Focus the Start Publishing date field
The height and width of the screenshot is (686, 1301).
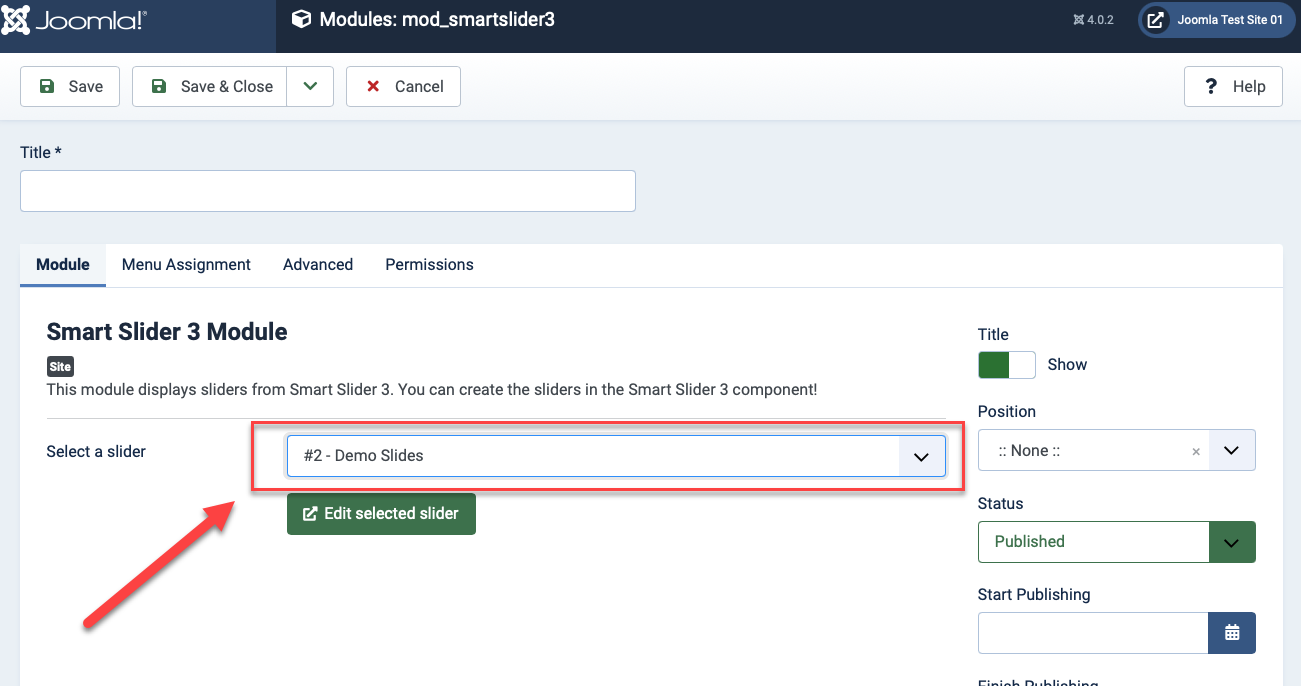[1093, 633]
